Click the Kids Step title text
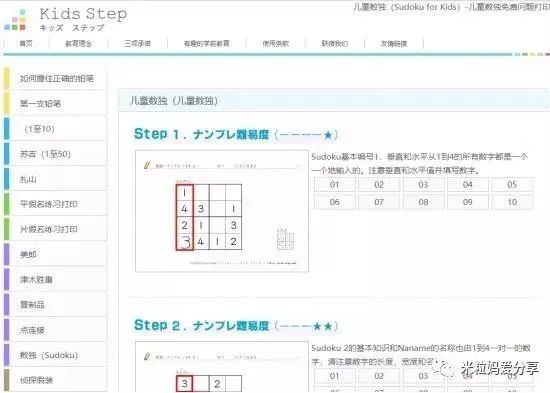This screenshot has height=393, width=550. [83, 14]
